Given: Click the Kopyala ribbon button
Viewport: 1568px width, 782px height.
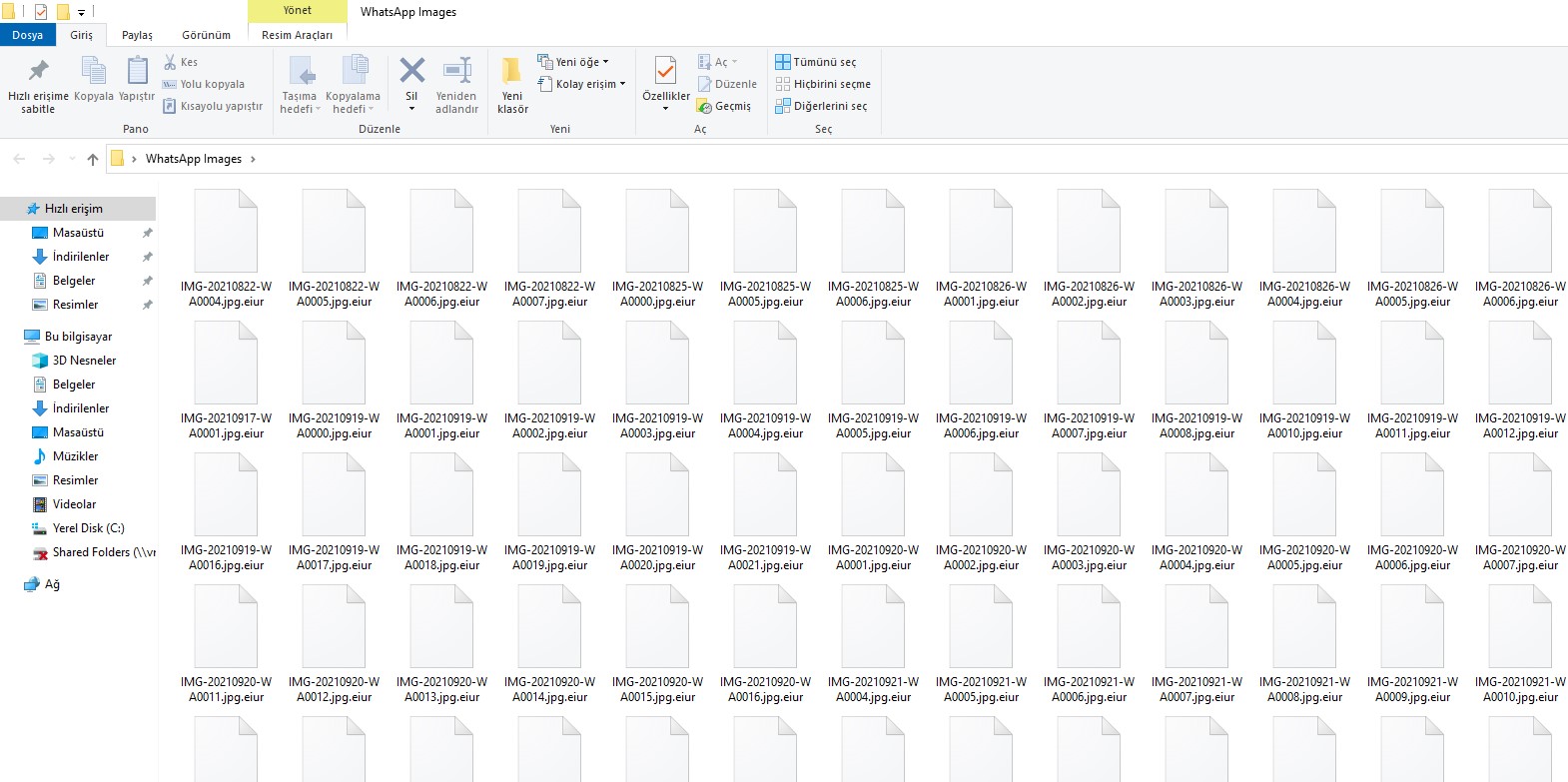Looking at the screenshot, I should 94,80.
